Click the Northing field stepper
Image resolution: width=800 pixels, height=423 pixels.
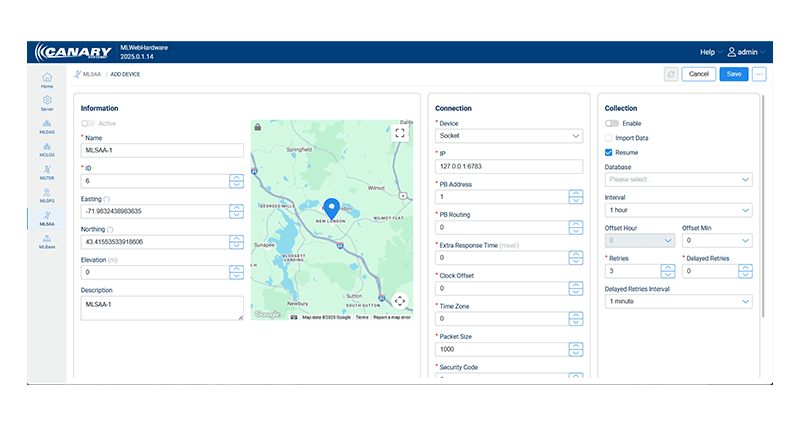(236, 242)
